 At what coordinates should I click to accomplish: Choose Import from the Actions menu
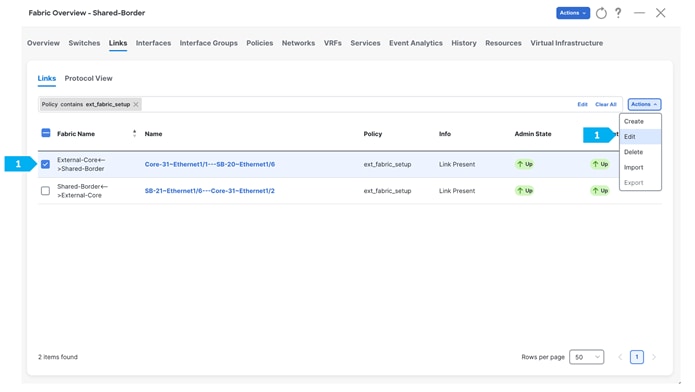(640, 167)
